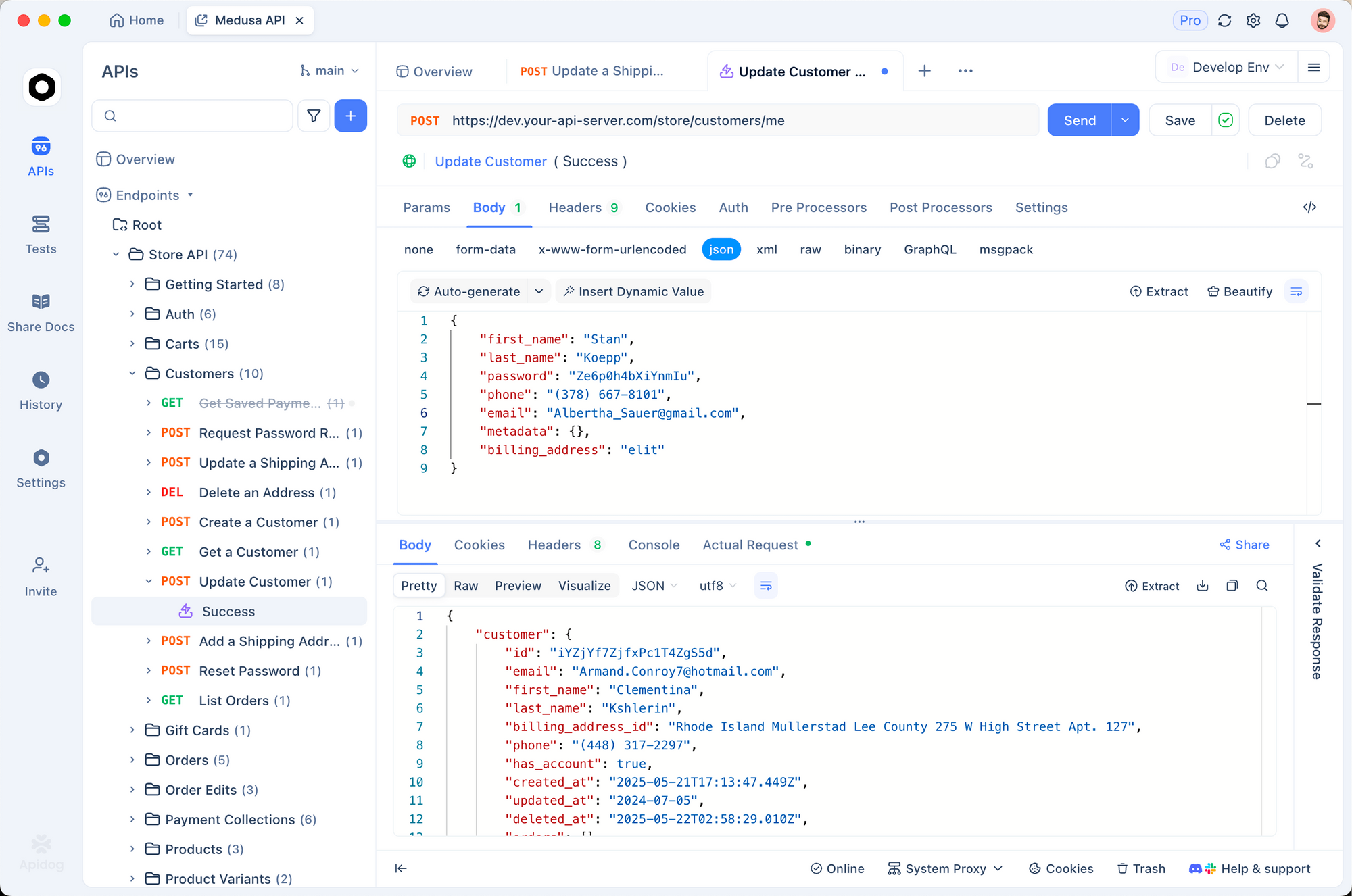Click the code snippet icon
Screen dimensions: 1352x896
tap(1309, 207)
